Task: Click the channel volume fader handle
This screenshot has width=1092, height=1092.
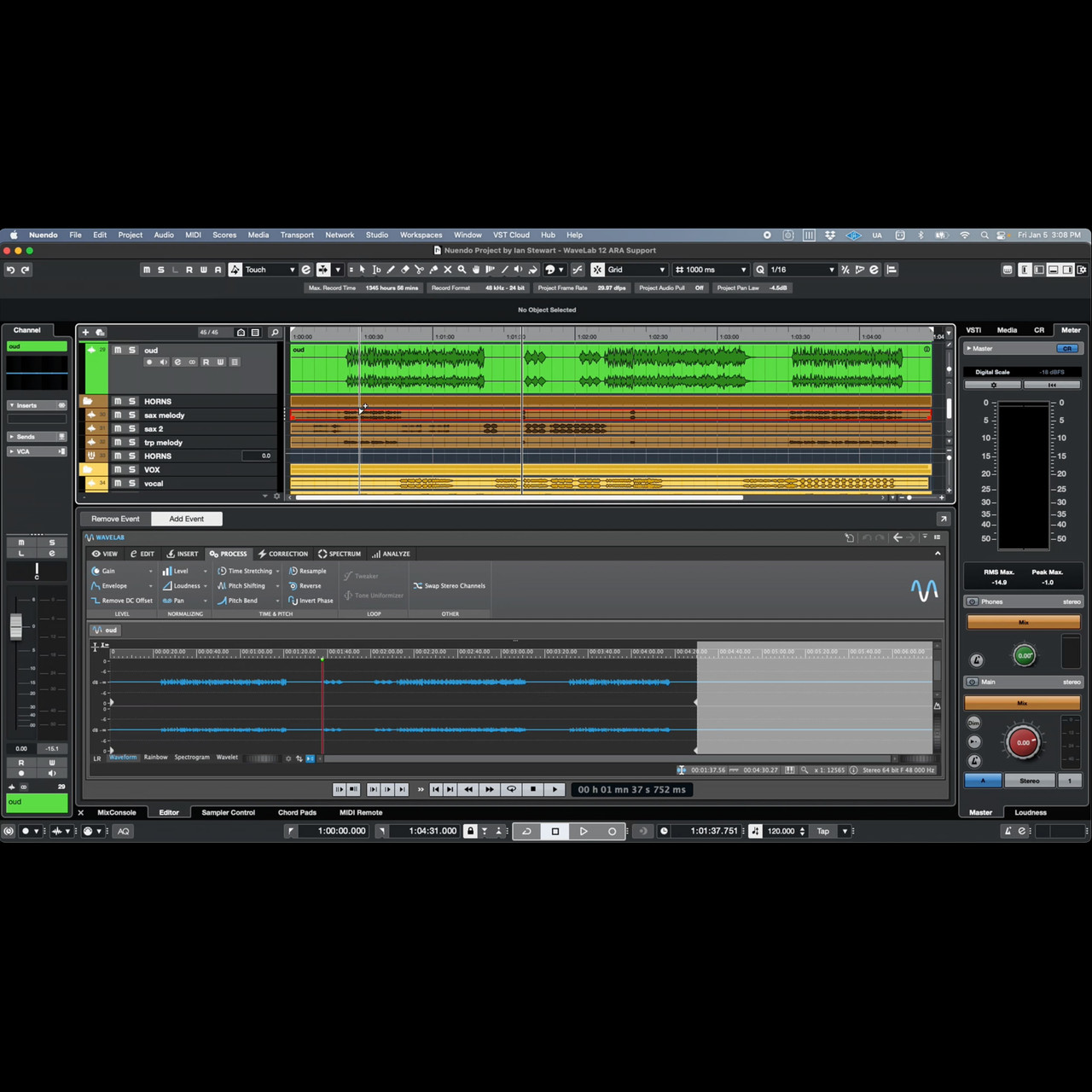Action: 16,627
